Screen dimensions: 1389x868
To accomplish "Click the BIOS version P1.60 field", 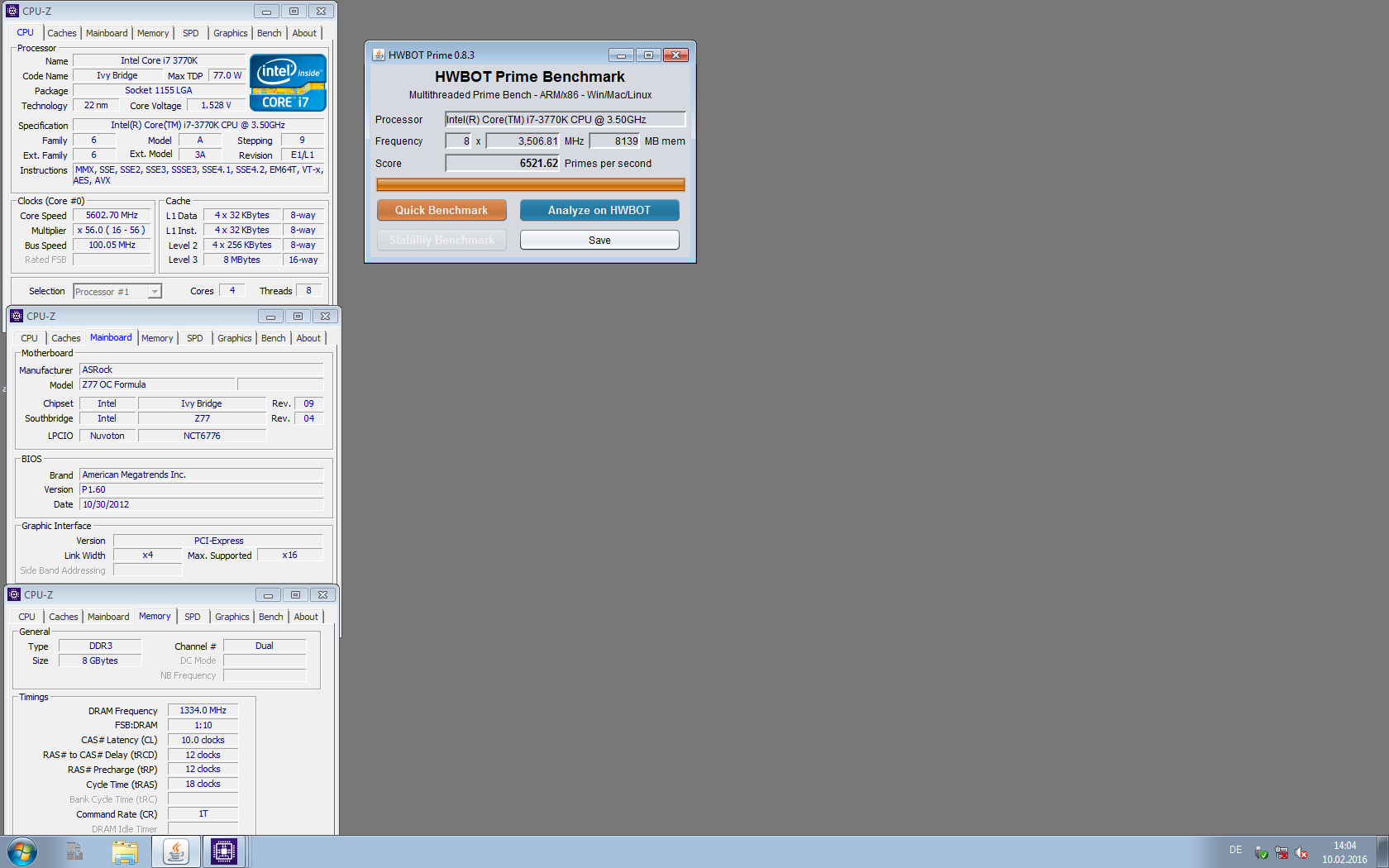I will [201, 489].
